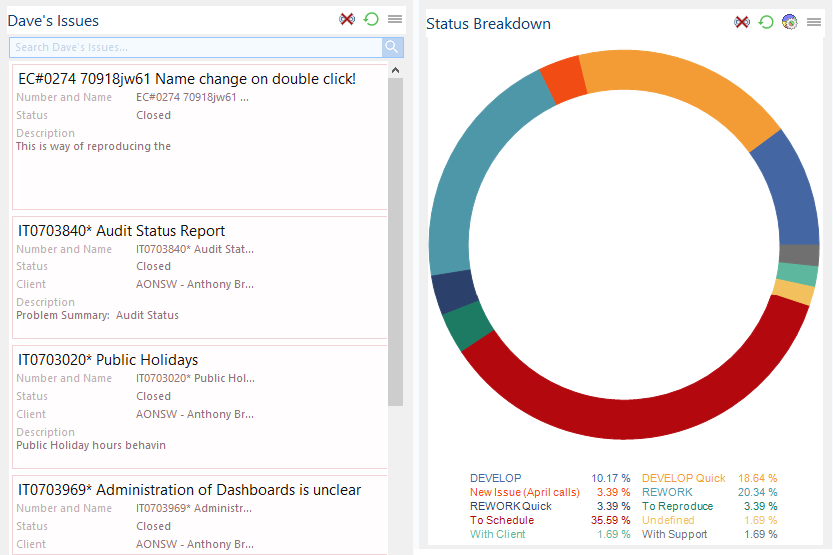Viewport: 833px width, 555px height.
Task: Click the To Reproduce legend label
Action: (677, 506)
